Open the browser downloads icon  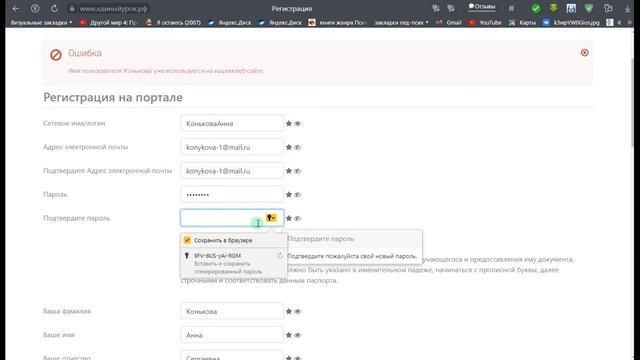(628, 9)
